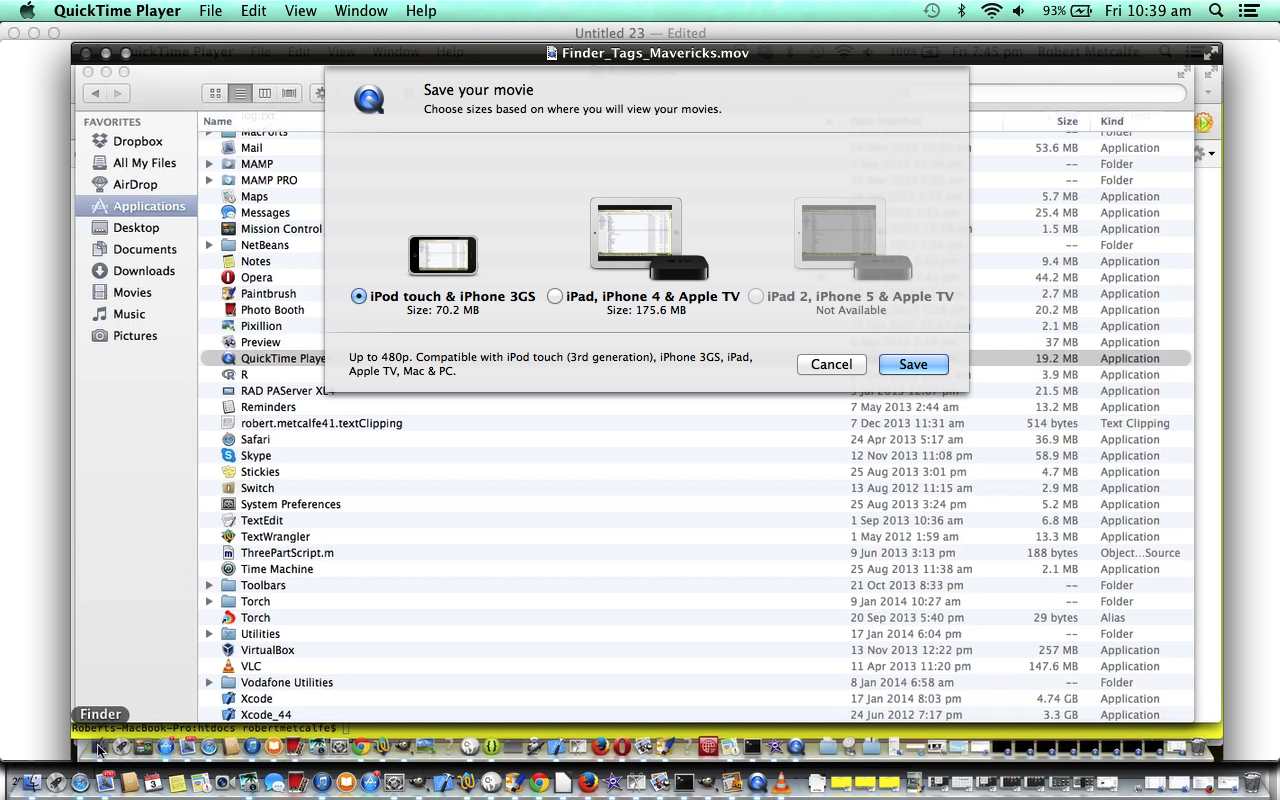1280x800 pixels.
Task: Select Time Machine in the file list
Action: coord(695,569)
